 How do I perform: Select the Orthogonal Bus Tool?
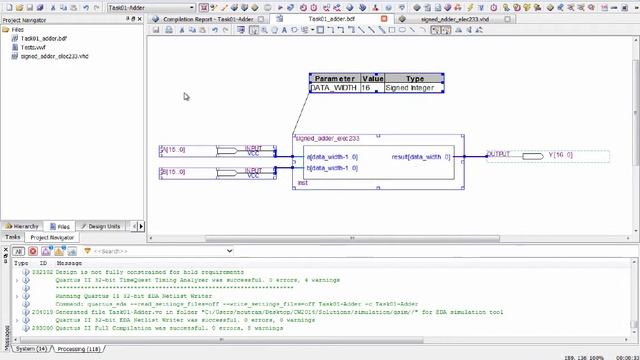[x=341, y=30]
